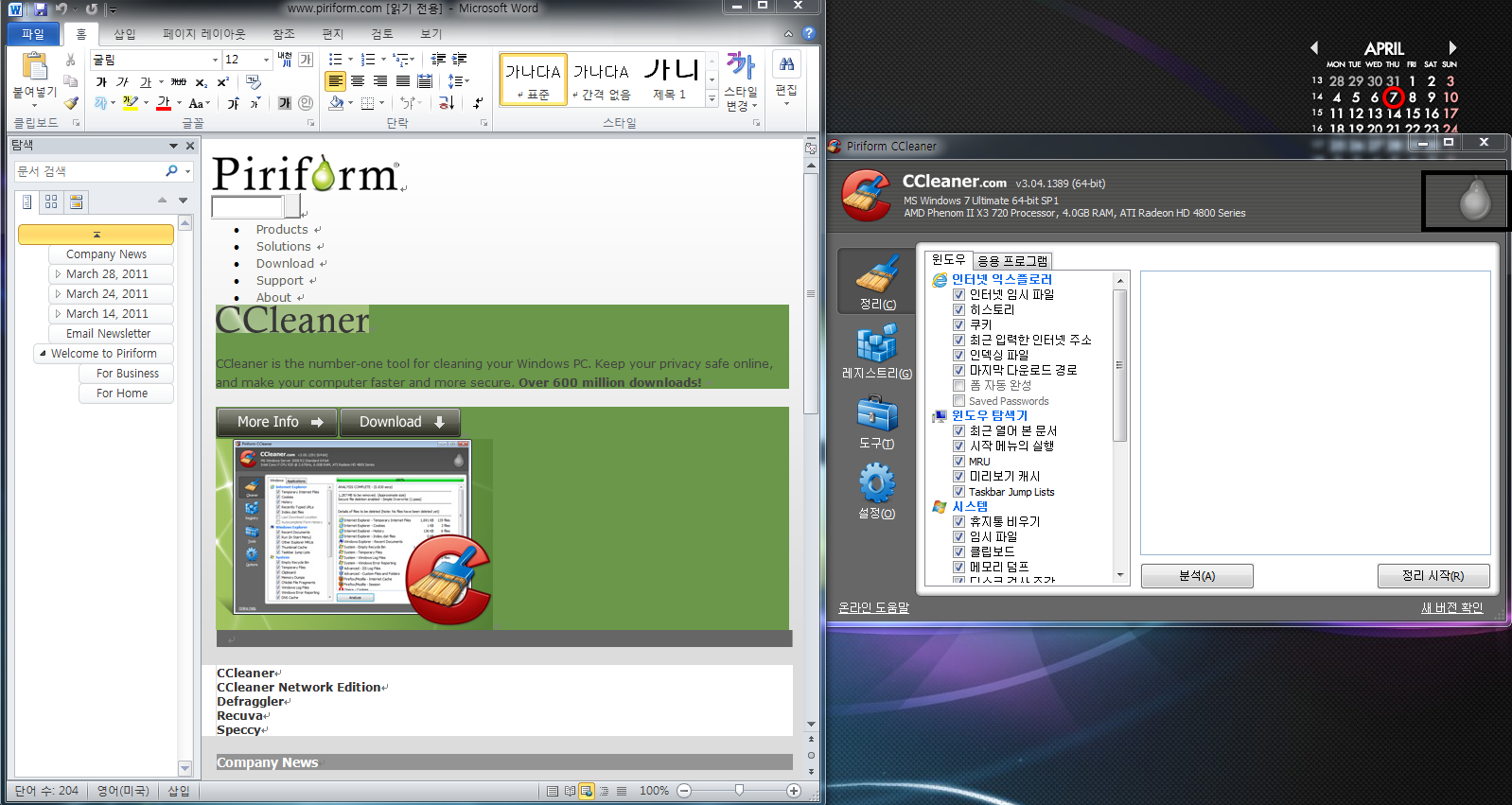1512x805 pixels.
Task: Click the 새 버전 확인 update link
Action: [1451, 608]
